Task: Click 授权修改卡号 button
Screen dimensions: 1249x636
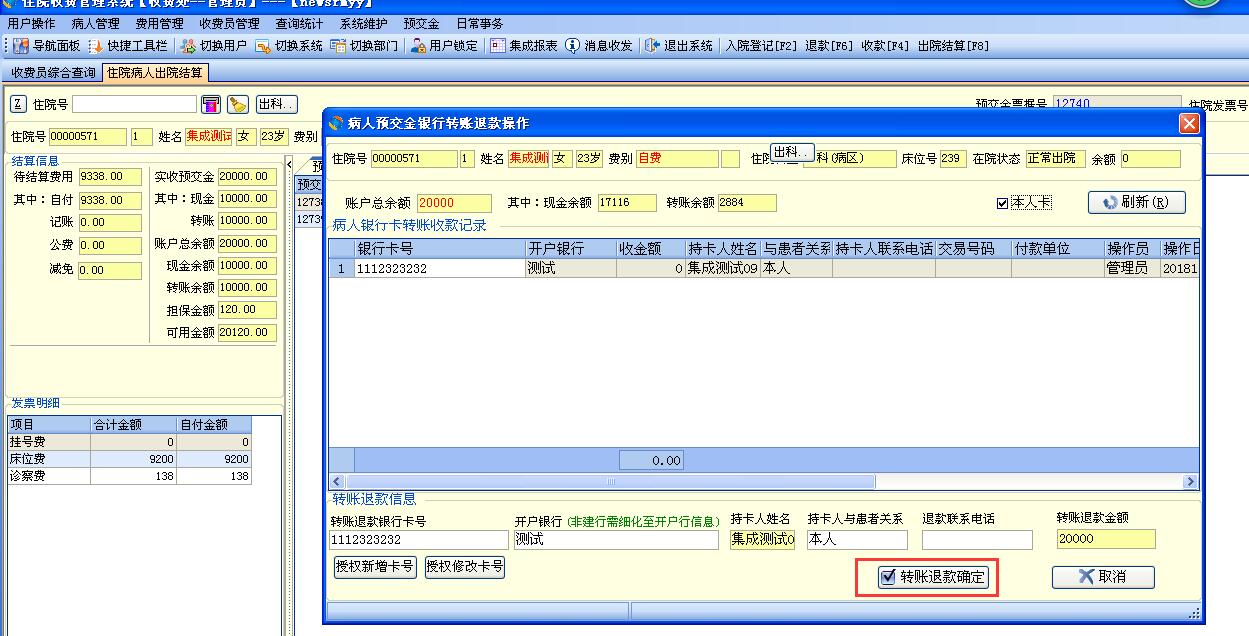Action: click(x=465, y=568)
